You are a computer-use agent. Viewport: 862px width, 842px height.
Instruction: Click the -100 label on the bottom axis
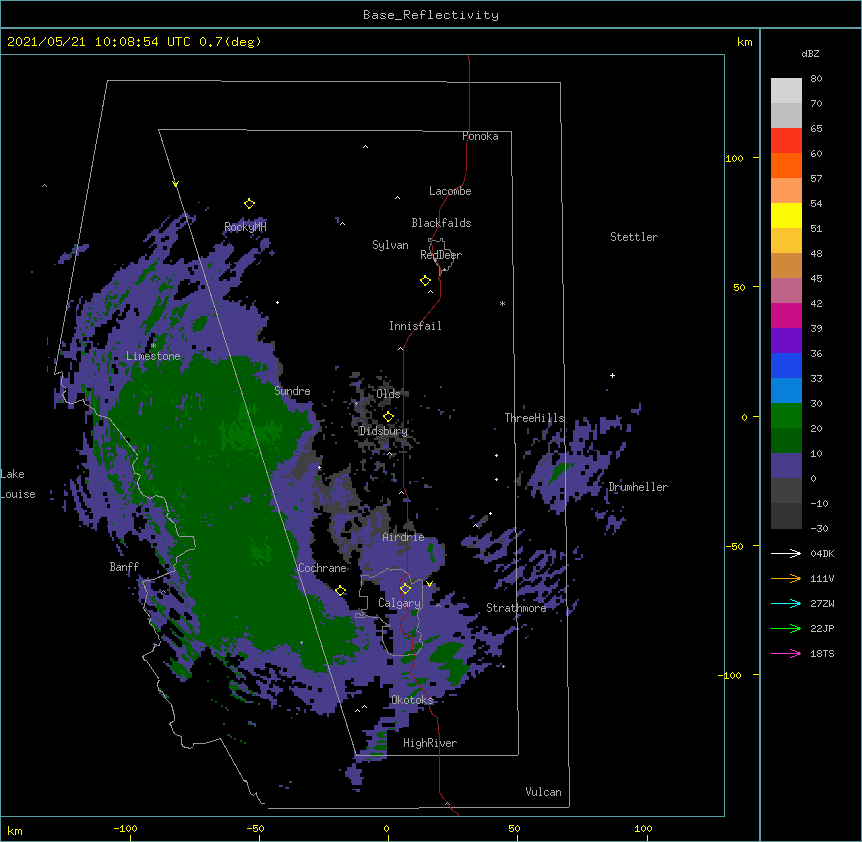coord(125,828)
